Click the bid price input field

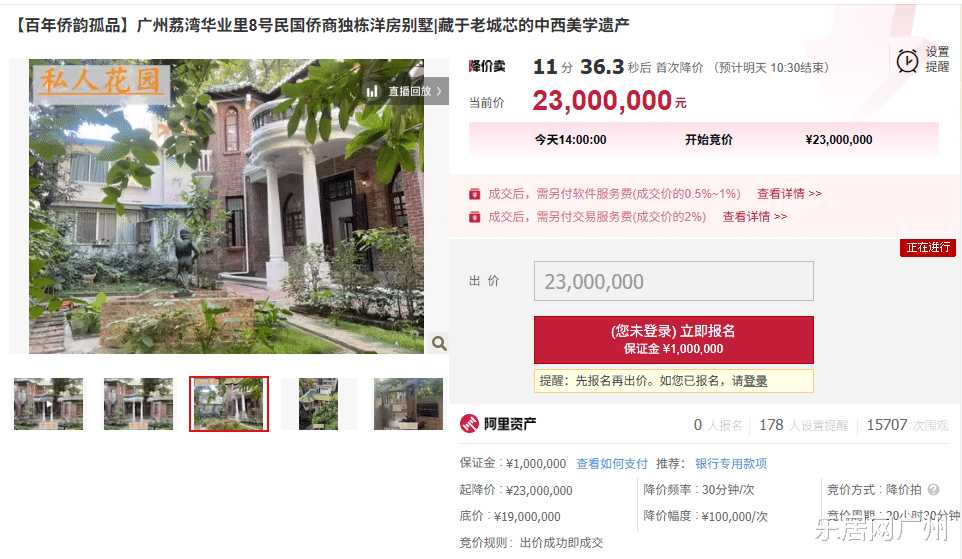click(674, 281)
